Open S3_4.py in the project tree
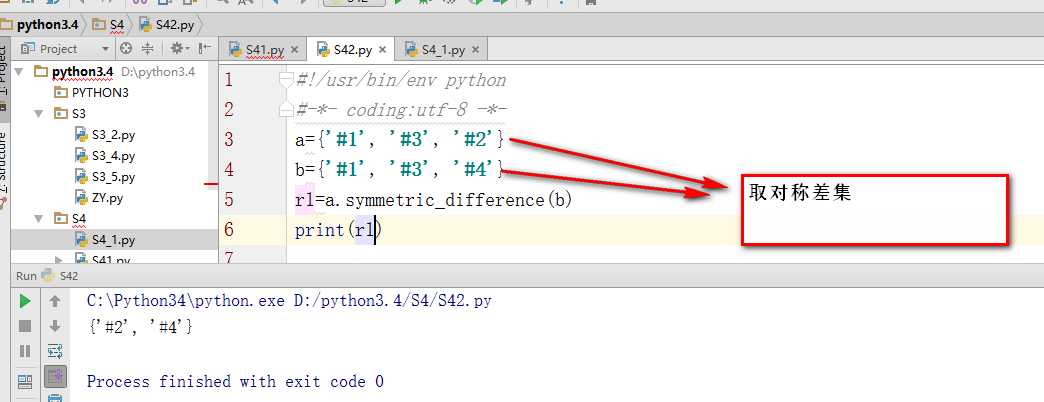The height and width of the screenshot is (402, 1044). click(105, 156)
